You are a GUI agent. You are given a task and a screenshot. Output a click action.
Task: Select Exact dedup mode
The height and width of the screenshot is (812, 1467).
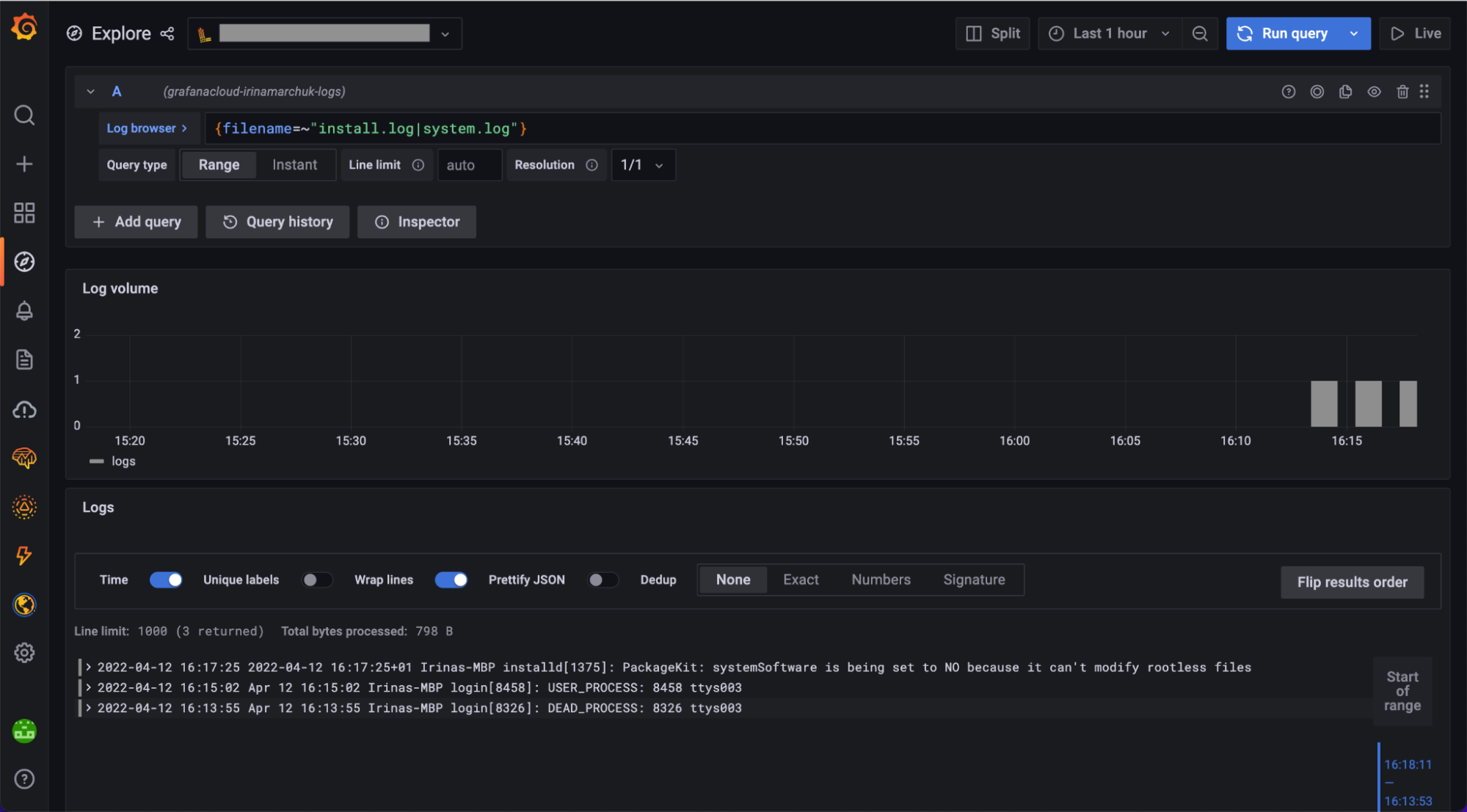pyautogui.click(x=800, y=579)
